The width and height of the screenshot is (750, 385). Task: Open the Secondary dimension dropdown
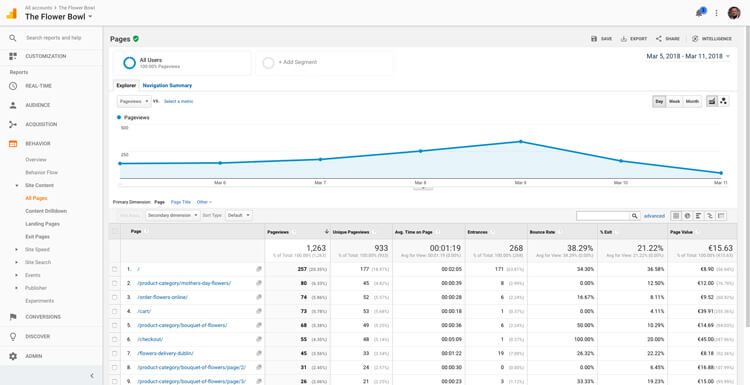tap(173, 216)
